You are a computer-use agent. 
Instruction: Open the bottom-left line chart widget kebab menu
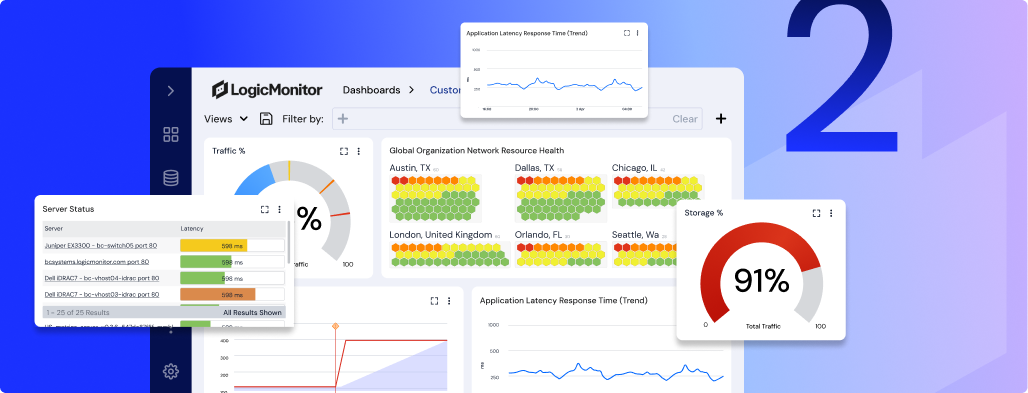click(449, 300)
